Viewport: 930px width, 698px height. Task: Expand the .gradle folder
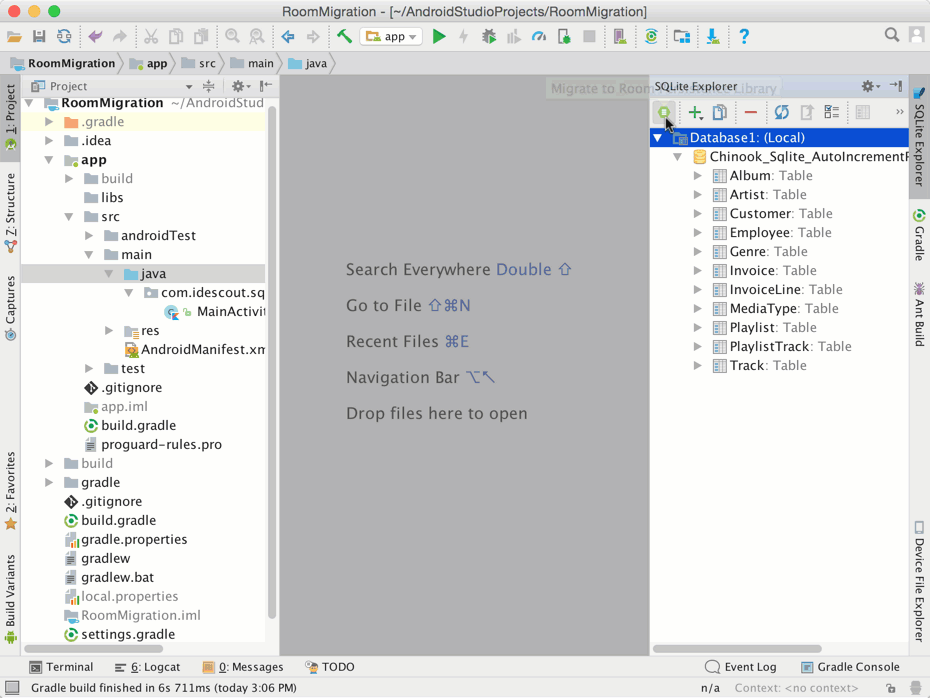49,122
